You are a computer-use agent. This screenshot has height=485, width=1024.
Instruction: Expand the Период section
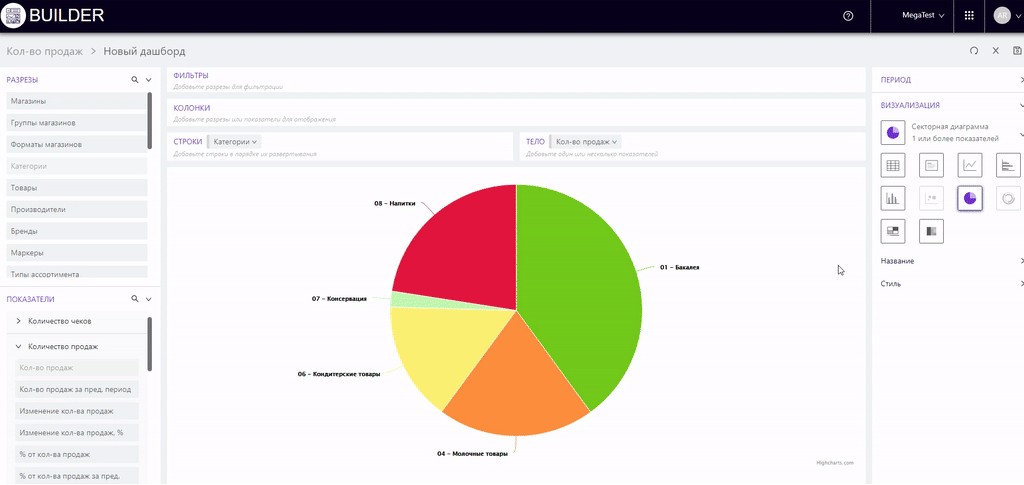(1020, 80)
